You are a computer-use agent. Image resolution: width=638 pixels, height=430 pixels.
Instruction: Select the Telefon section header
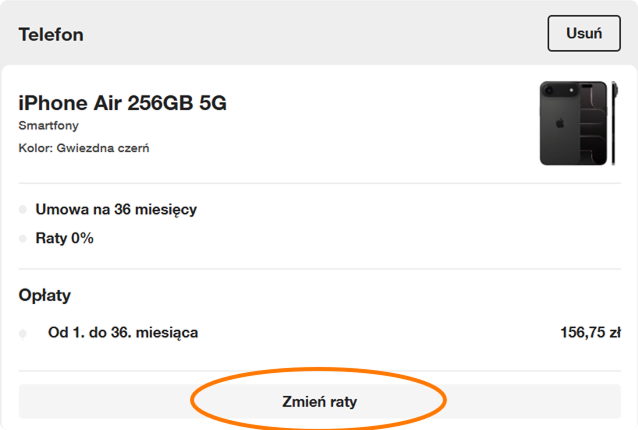click(51, 35)
